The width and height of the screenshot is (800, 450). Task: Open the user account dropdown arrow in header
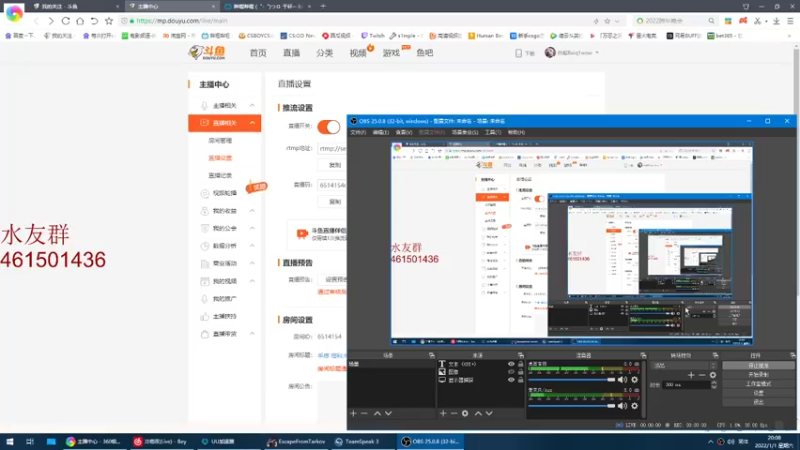[x=597, y=53]
